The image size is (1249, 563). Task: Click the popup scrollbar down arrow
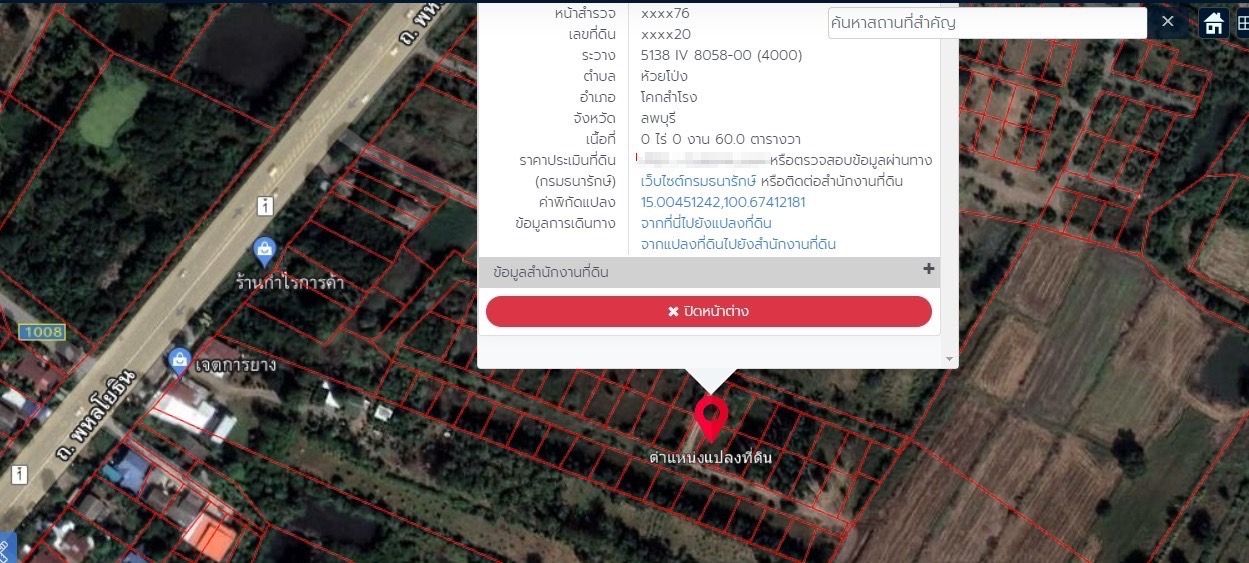[x=949, y=359]
